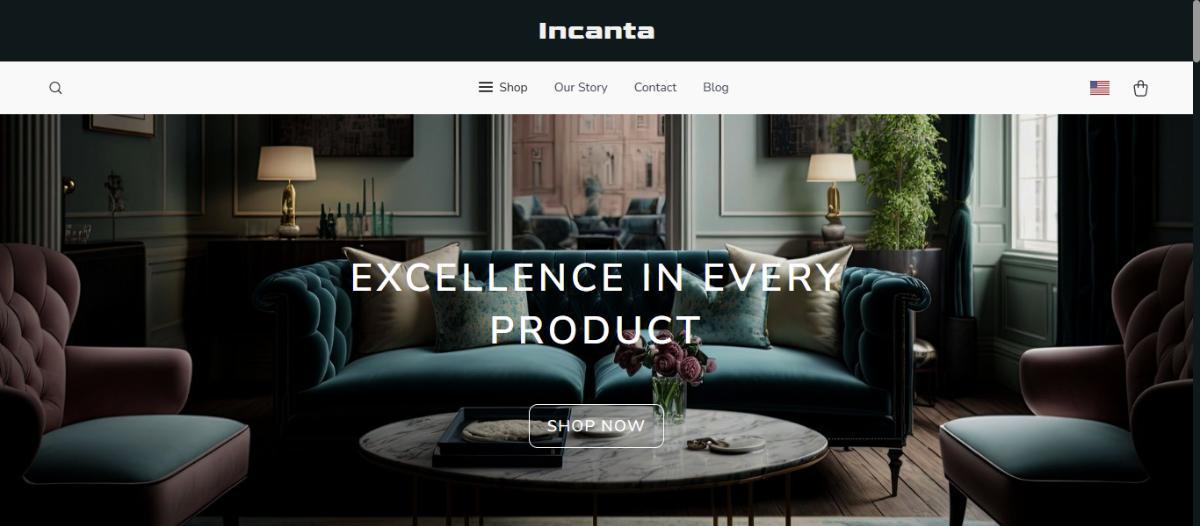Open the search magnifier icon
Screen dimensions: 1200x526
56,88
